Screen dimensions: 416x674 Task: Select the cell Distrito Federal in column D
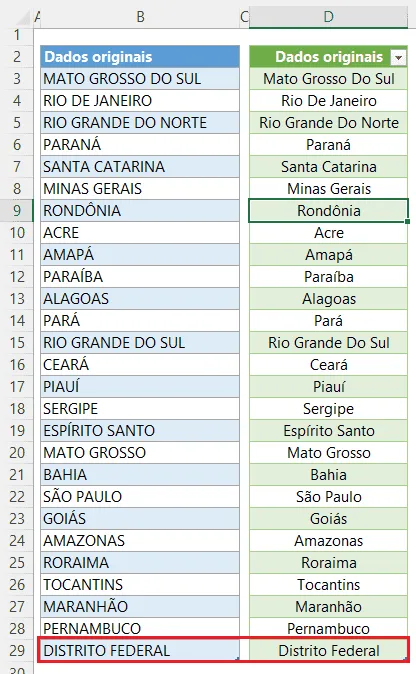tap(328, 651)
